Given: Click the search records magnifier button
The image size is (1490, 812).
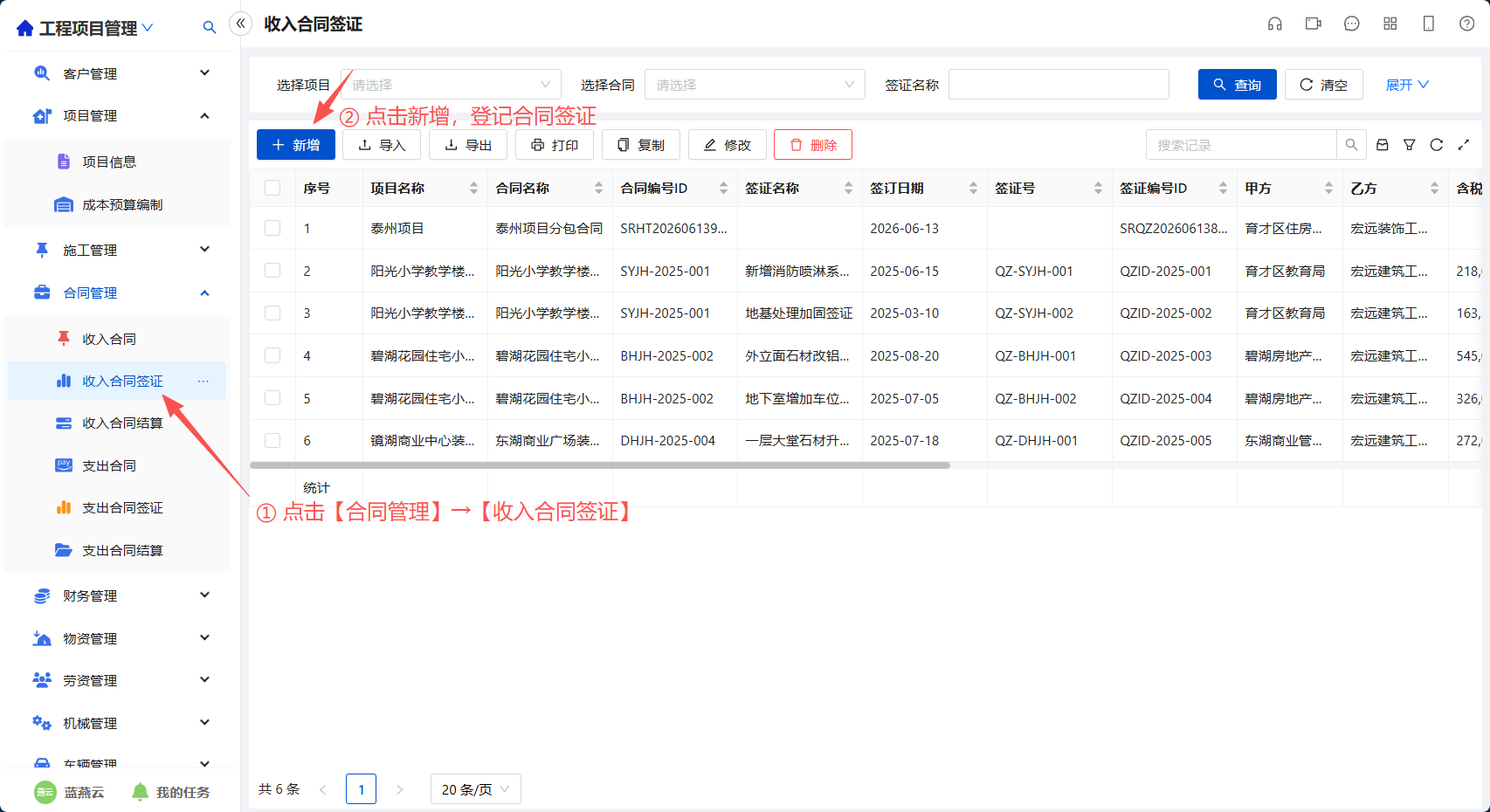Looking at the screenshot, I should tap(1351, 145).
